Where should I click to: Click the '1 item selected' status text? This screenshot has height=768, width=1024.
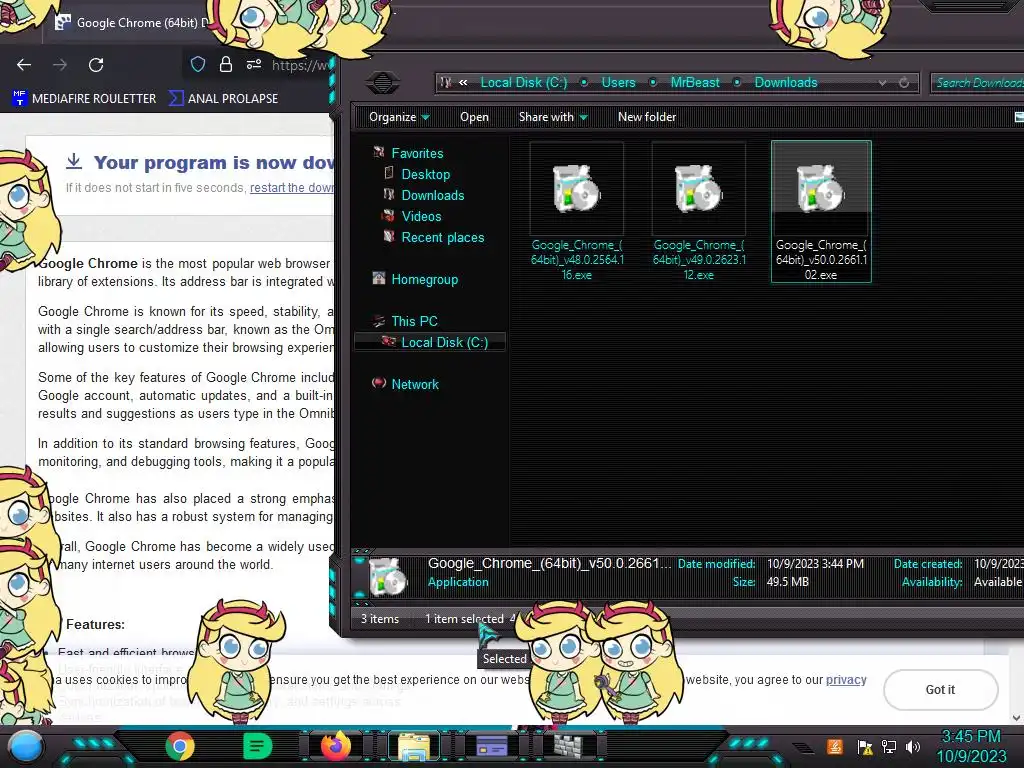(464, 618)
